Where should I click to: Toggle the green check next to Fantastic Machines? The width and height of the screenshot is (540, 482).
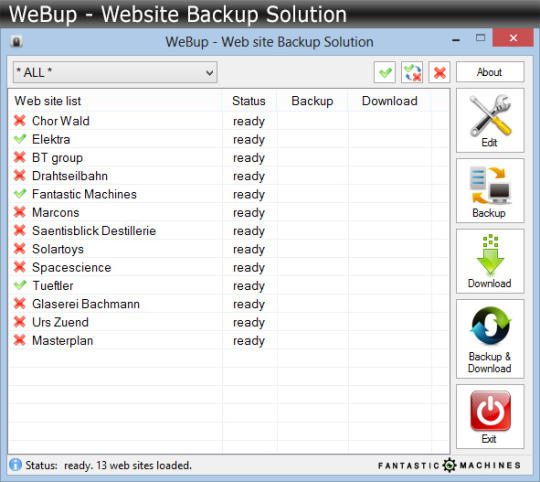click(20, 194)
